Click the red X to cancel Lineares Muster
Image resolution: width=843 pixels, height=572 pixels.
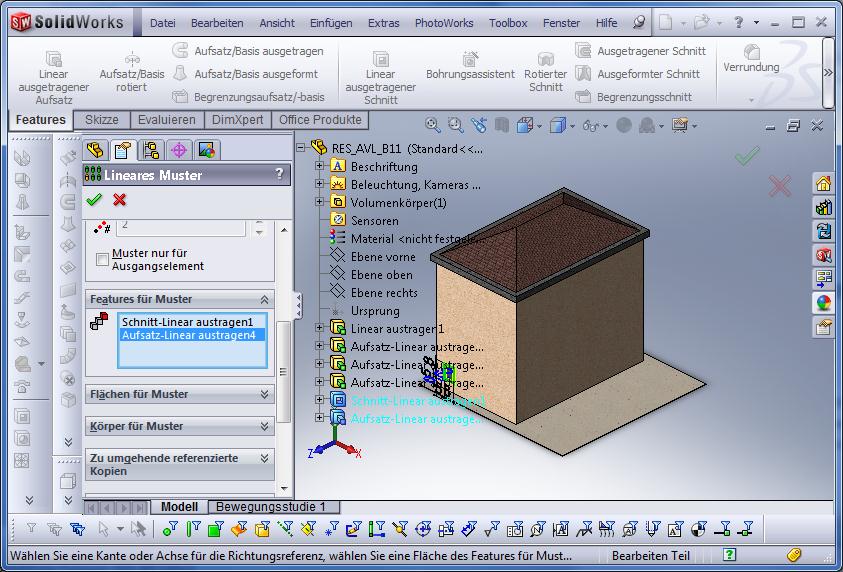[120, 200]
